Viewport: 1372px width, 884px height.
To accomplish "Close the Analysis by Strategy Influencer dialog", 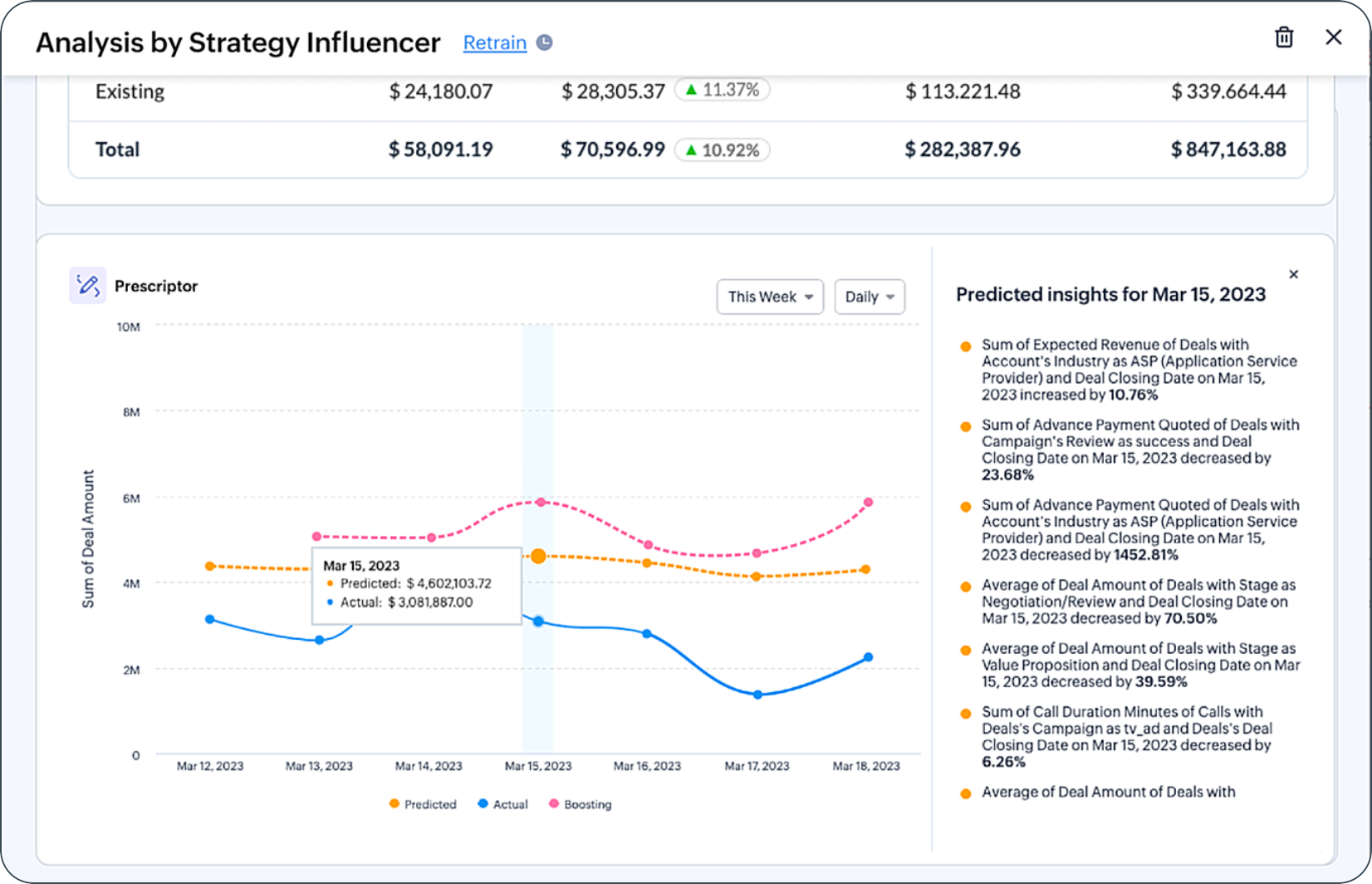I will click(1334, 37).
